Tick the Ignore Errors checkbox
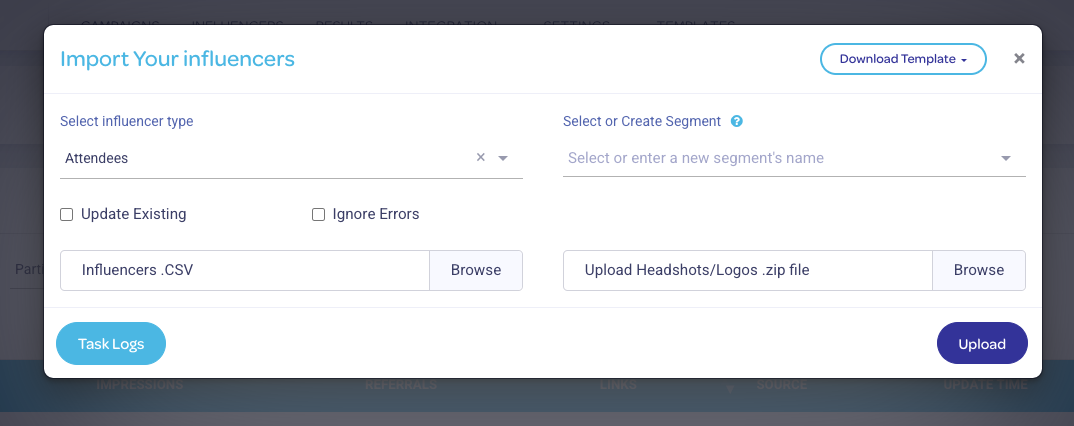The width and height of the screenshot is (1074, 426). (319, 214)
